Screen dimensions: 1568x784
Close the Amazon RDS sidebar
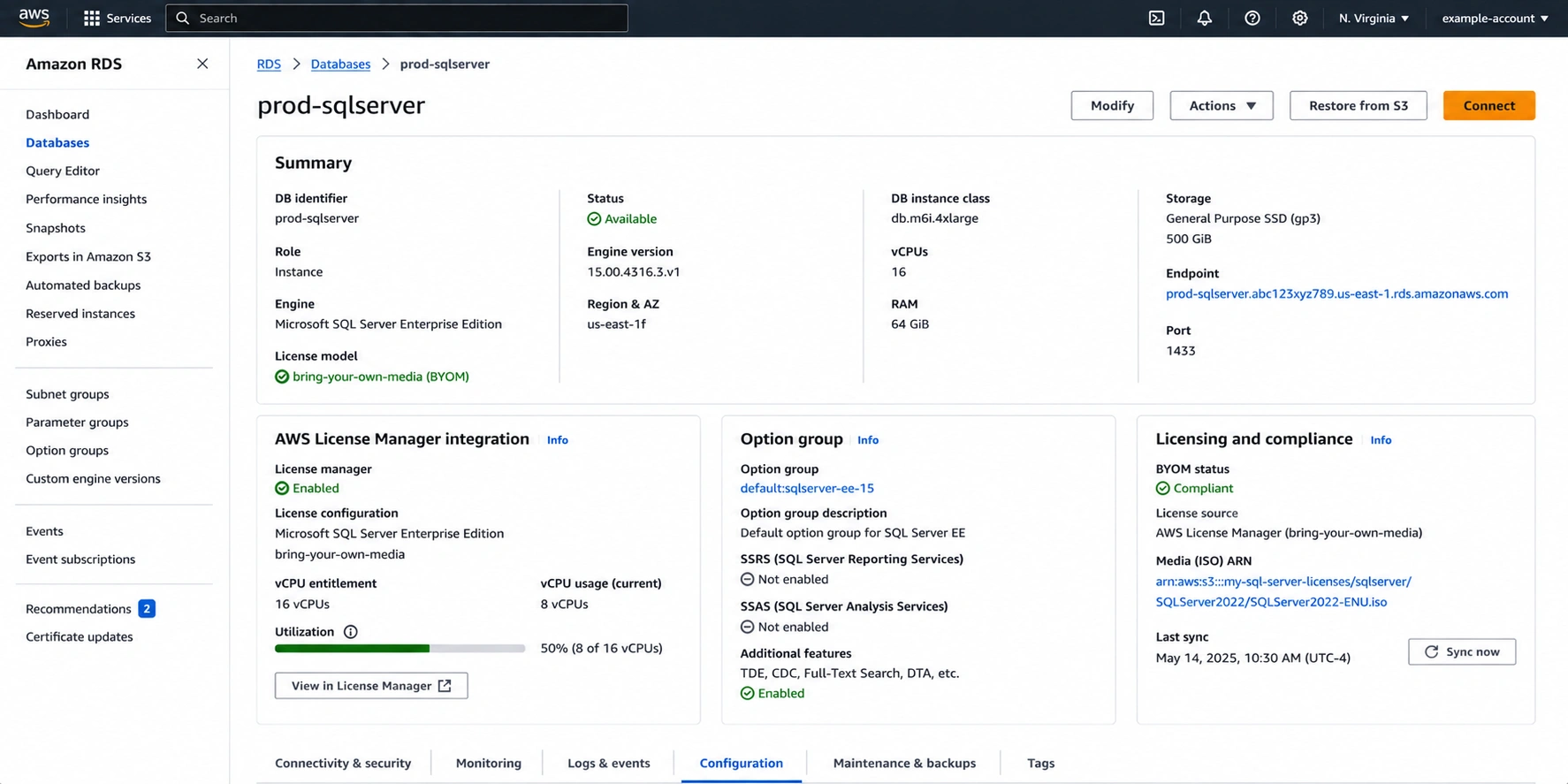click(202, 64)
